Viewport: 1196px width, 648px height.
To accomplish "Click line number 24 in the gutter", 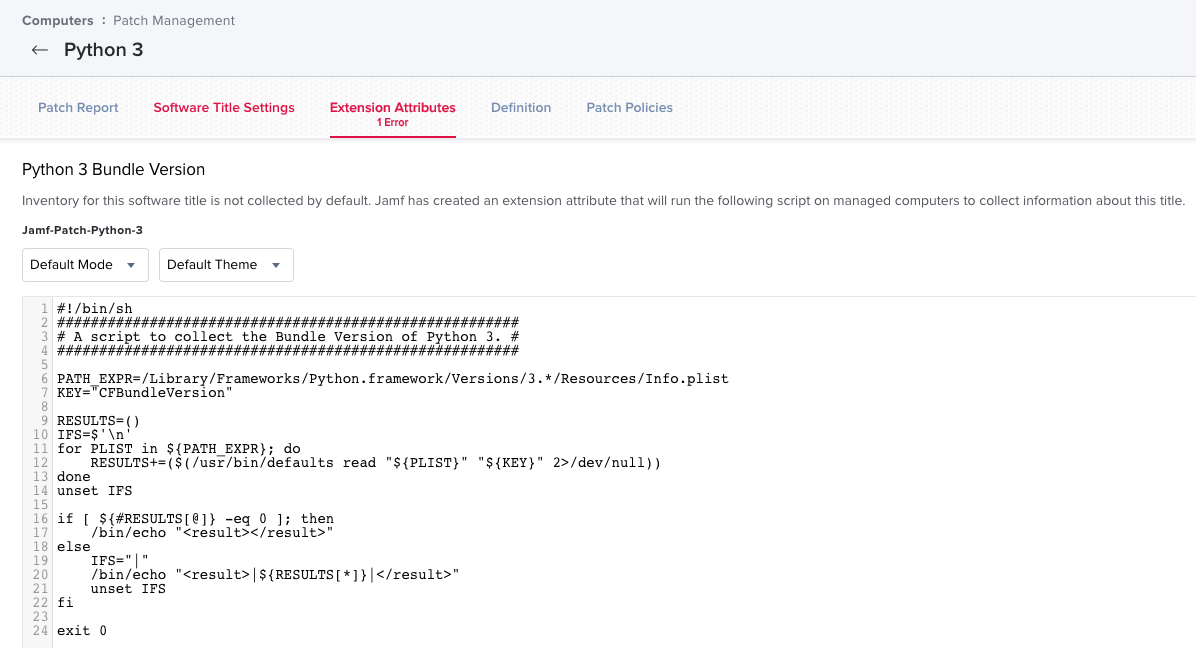I will [x=40, y=631].
